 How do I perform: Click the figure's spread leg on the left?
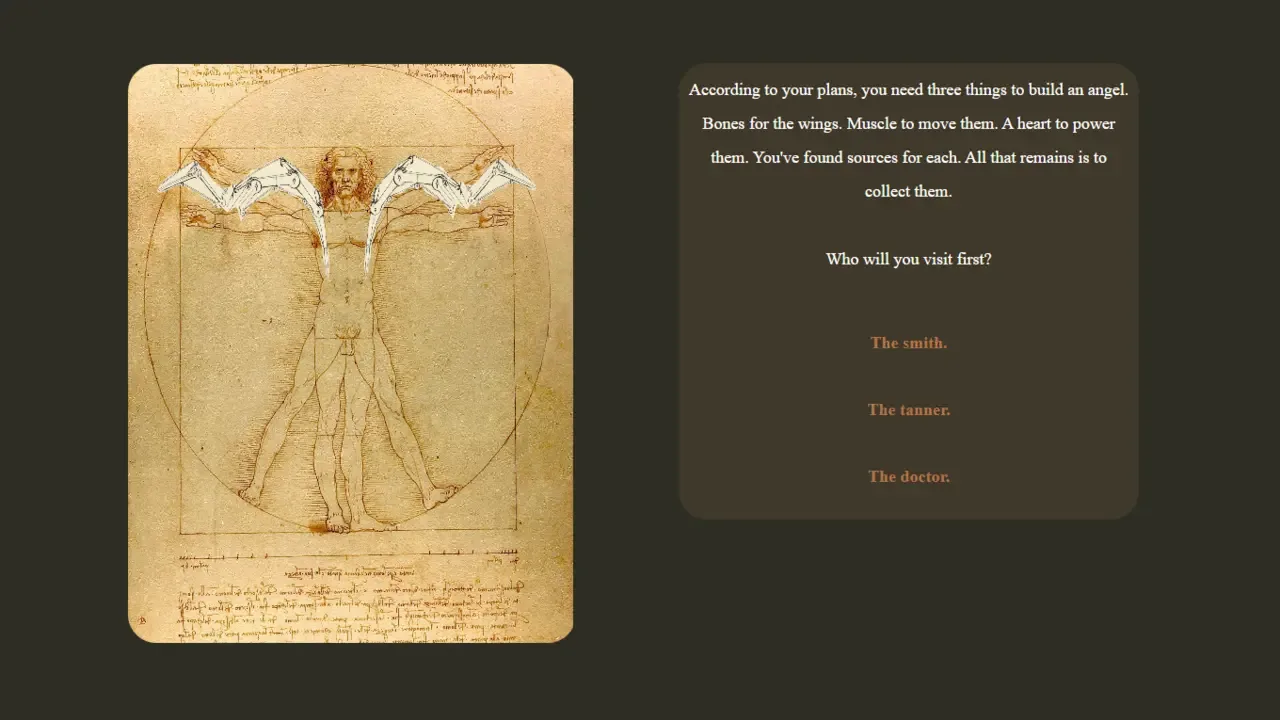pos(280,440)
